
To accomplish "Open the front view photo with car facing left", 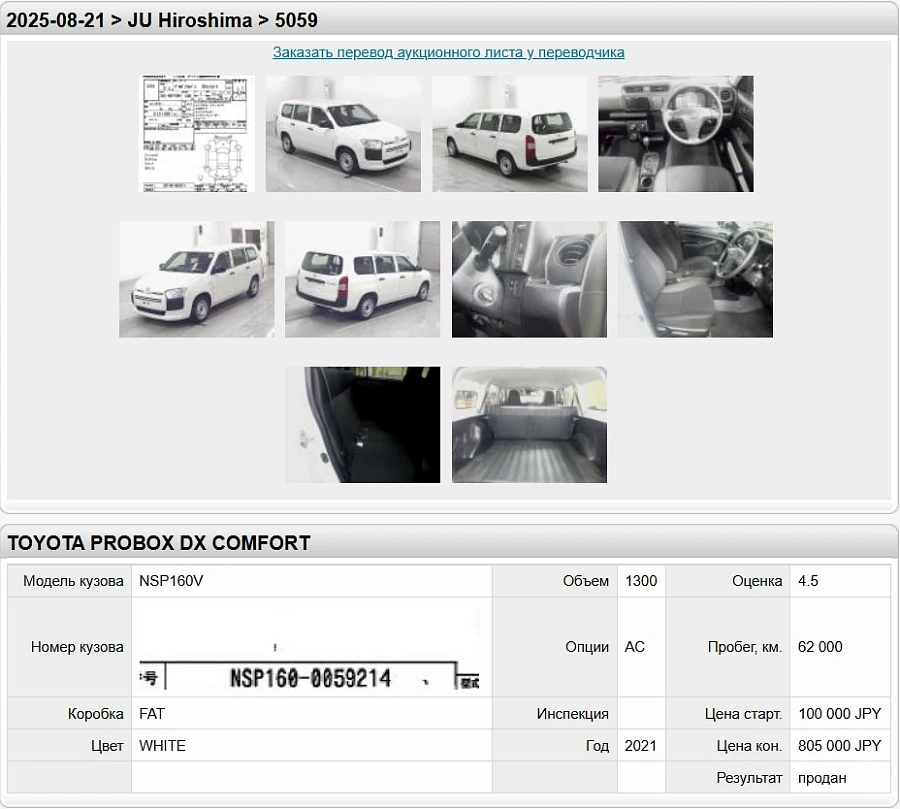I will click(x=196, y=279).
